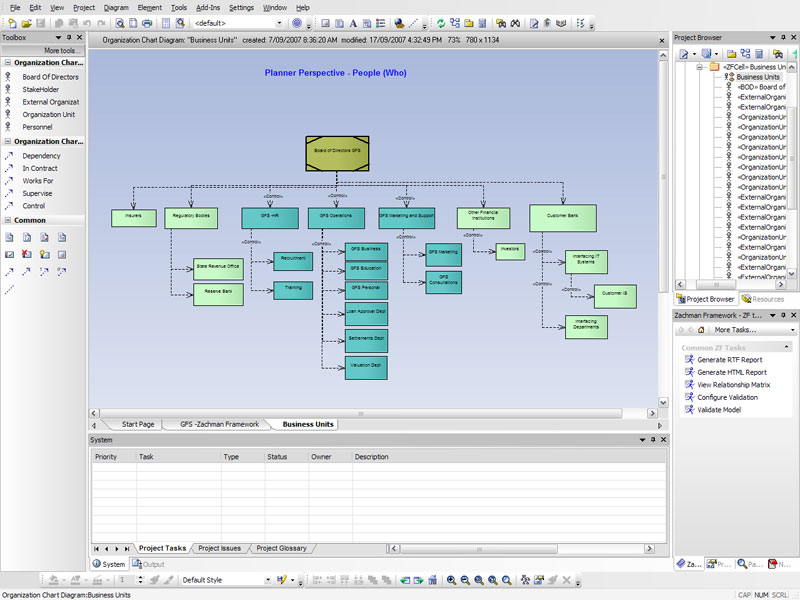Select the StakeHolder element in Toolbox
Viewport: 800px width, 600px height.
40,89
